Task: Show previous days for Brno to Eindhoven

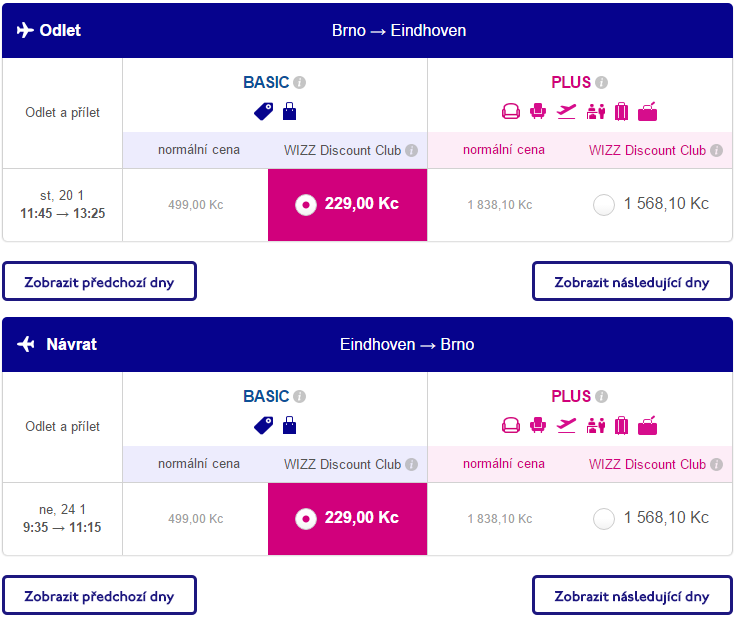Action: (x=100, y=281)
